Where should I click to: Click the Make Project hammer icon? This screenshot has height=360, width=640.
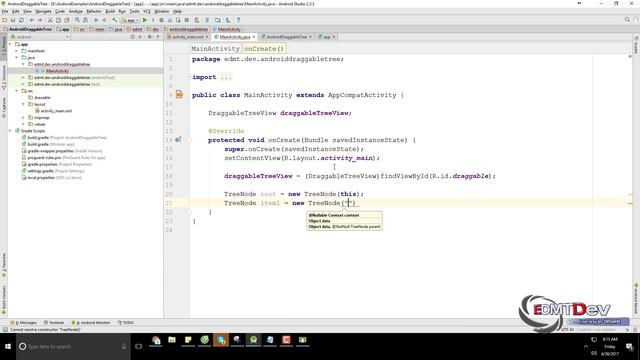coord(115,20)
